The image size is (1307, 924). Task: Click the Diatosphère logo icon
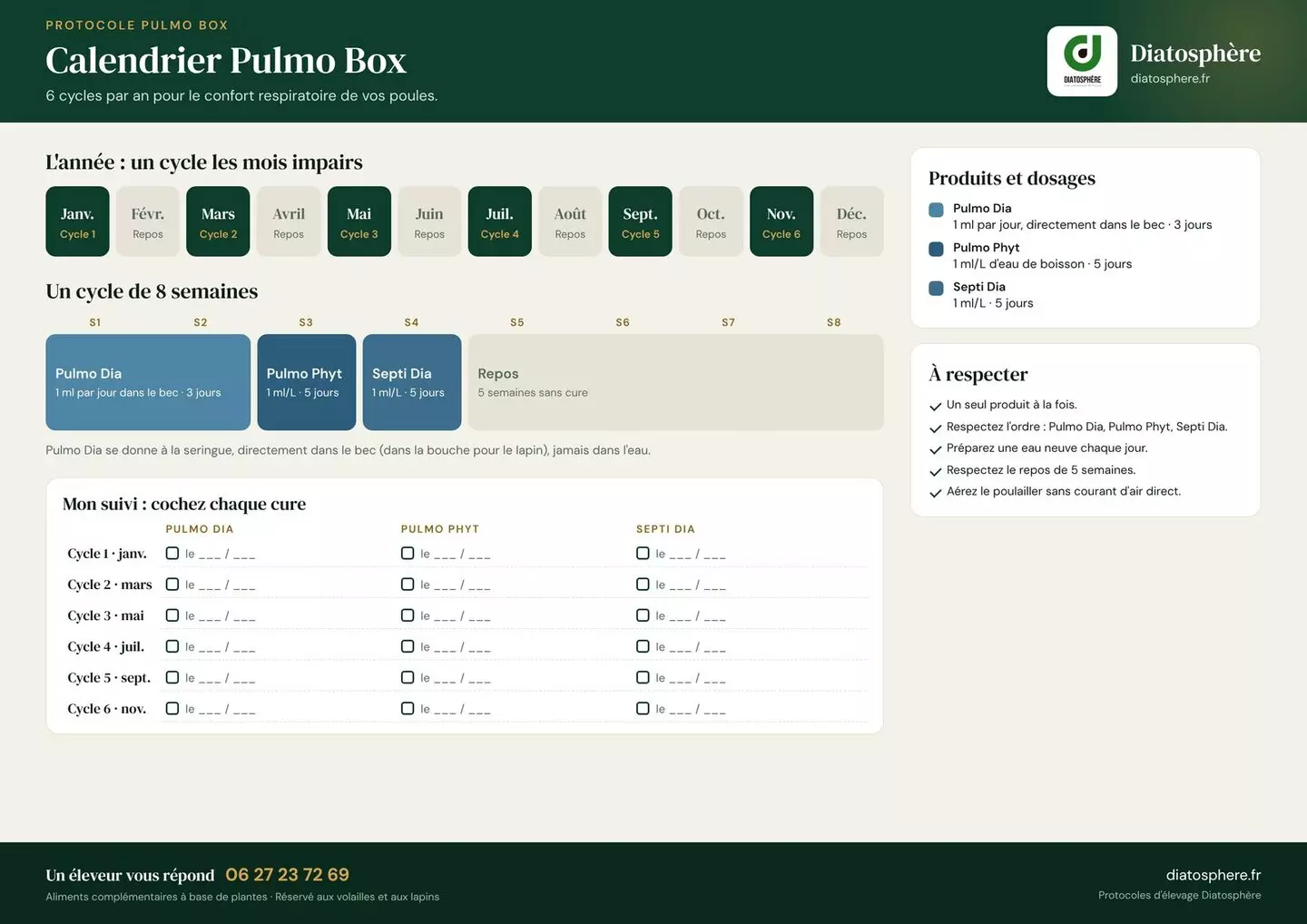coord(1082,61)
